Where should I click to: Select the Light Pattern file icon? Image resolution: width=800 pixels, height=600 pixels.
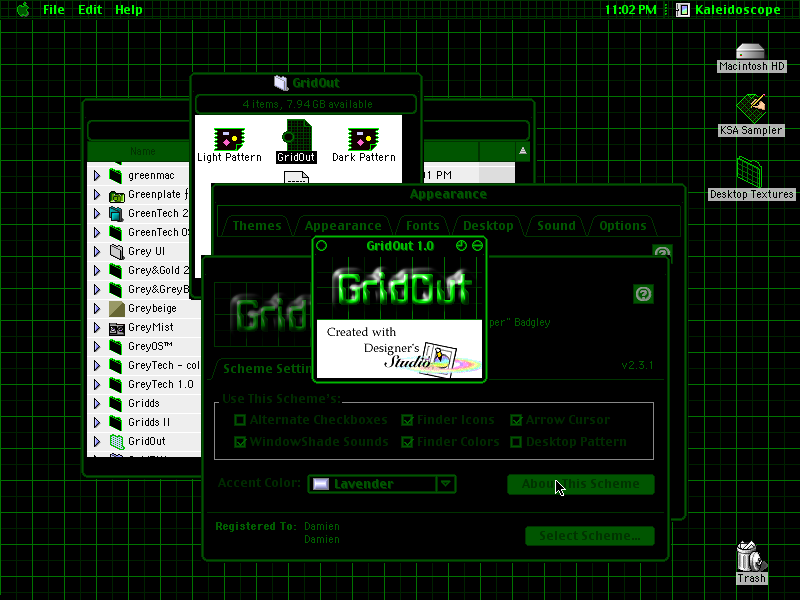pos(229,139)
